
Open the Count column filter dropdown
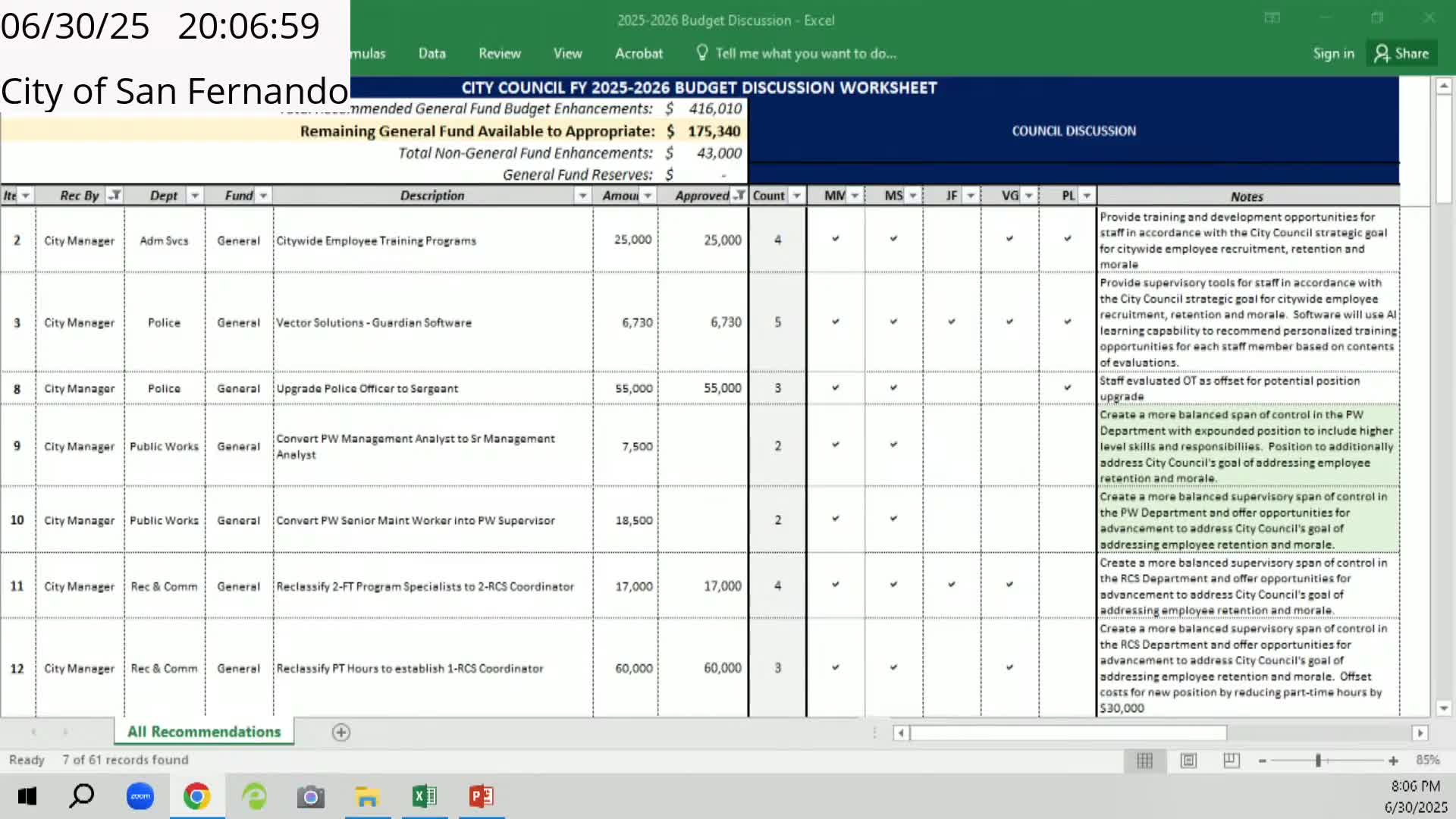click(796, 196)
